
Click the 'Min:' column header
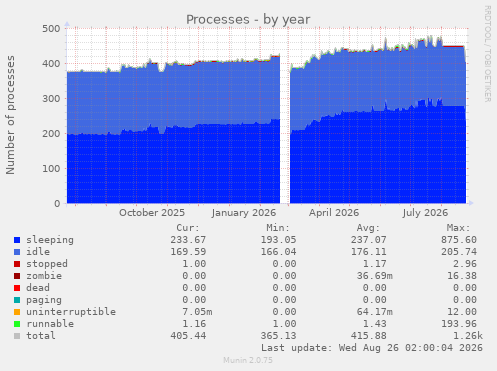coord(278,228)
